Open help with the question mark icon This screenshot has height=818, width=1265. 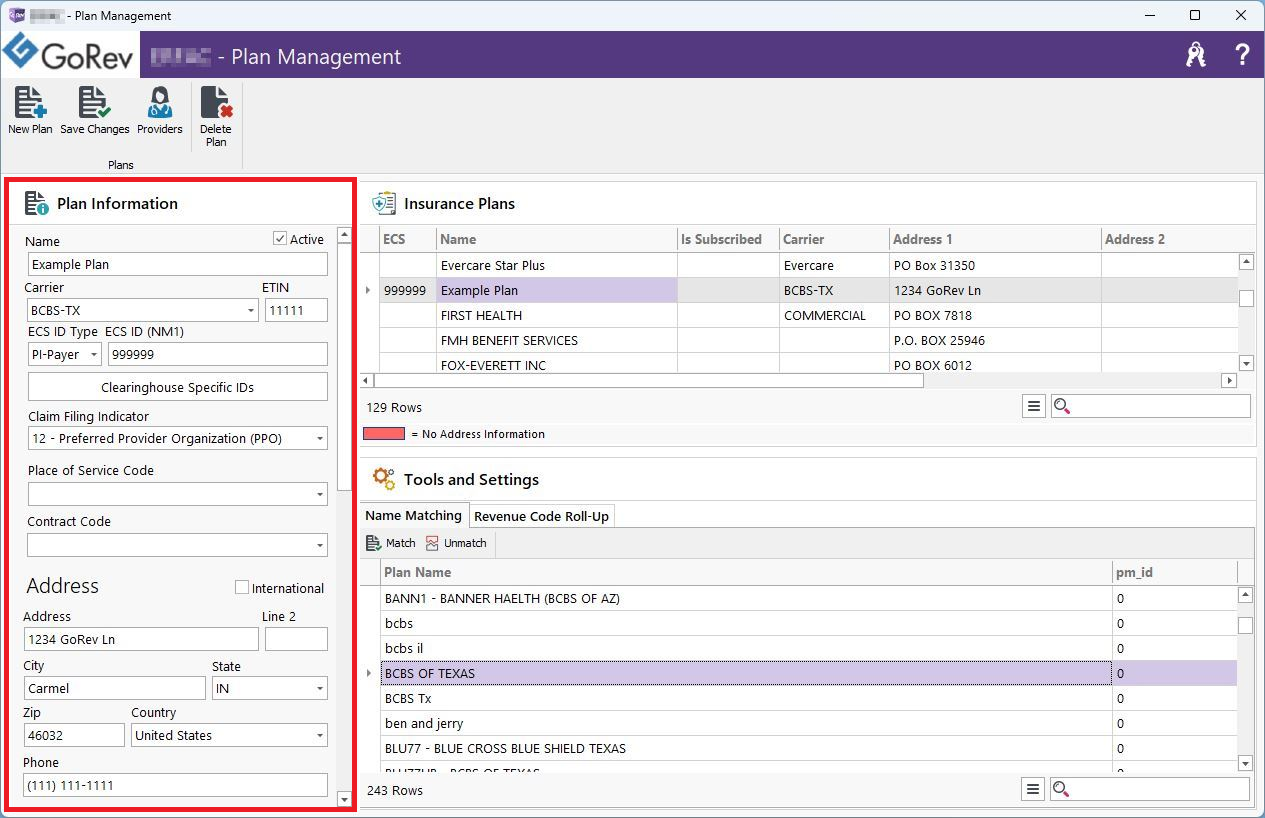pos(1242,55)
